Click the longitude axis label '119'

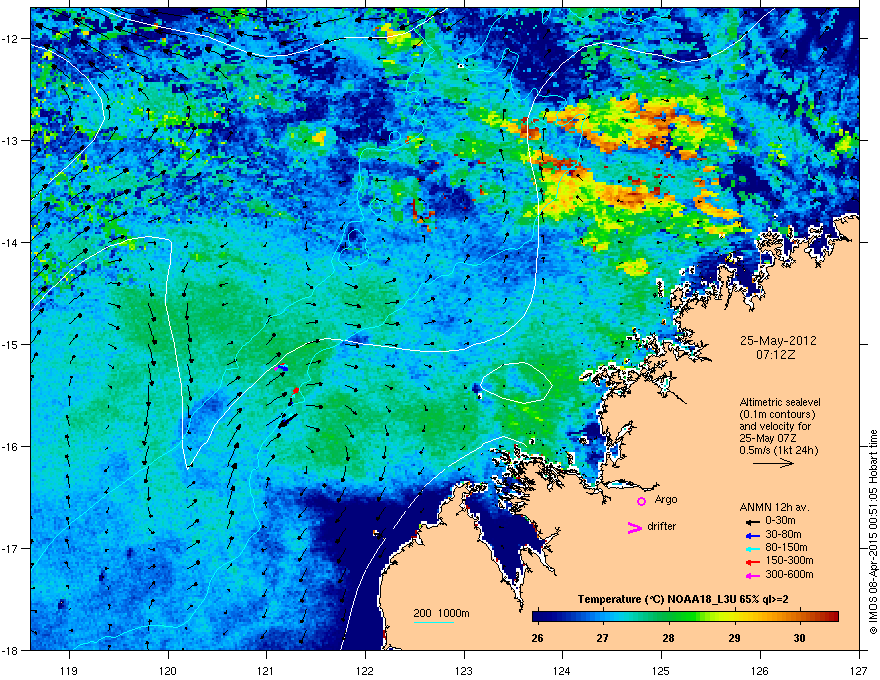pos(69,670)
